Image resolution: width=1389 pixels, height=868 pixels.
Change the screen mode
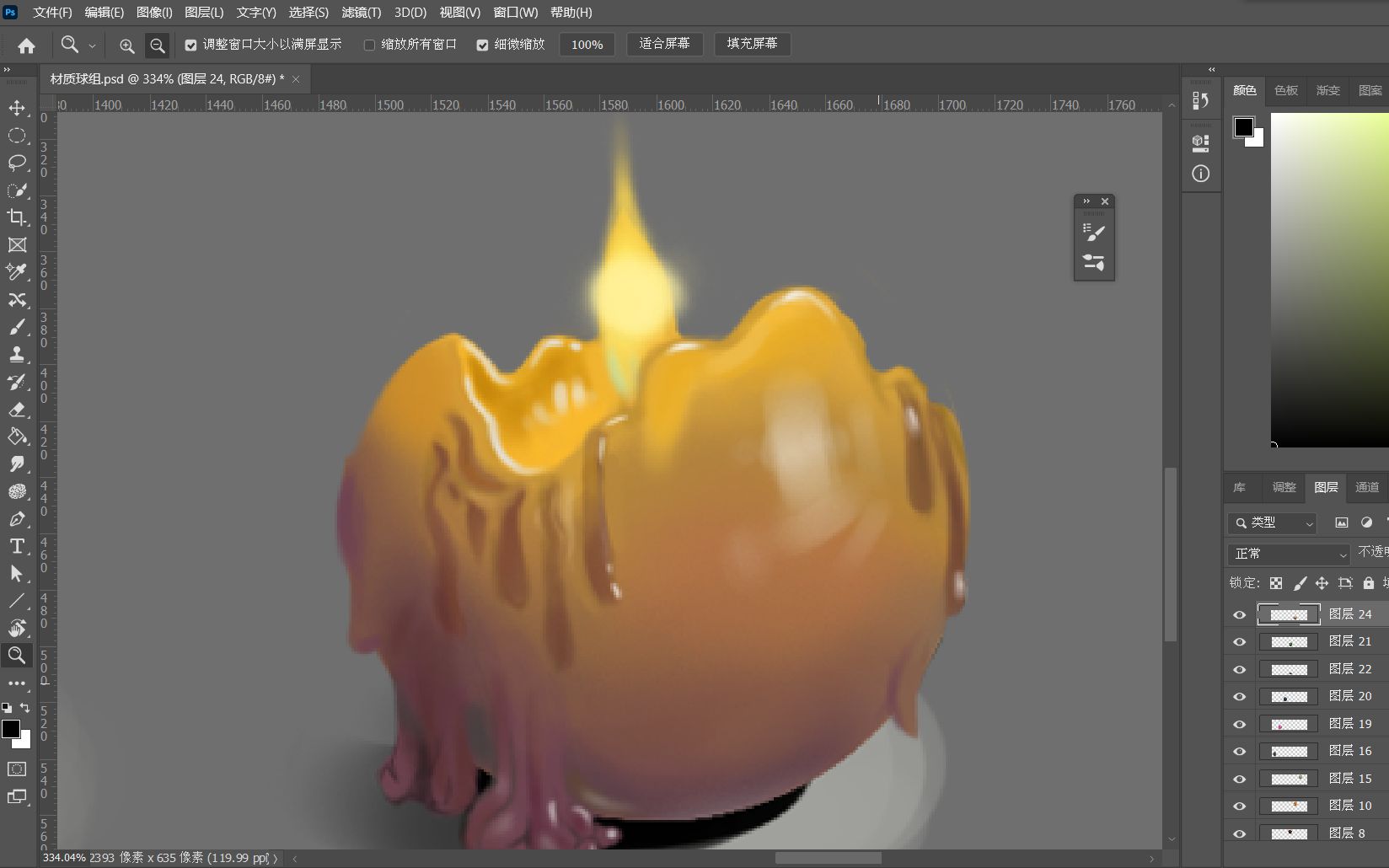[17, 796]
